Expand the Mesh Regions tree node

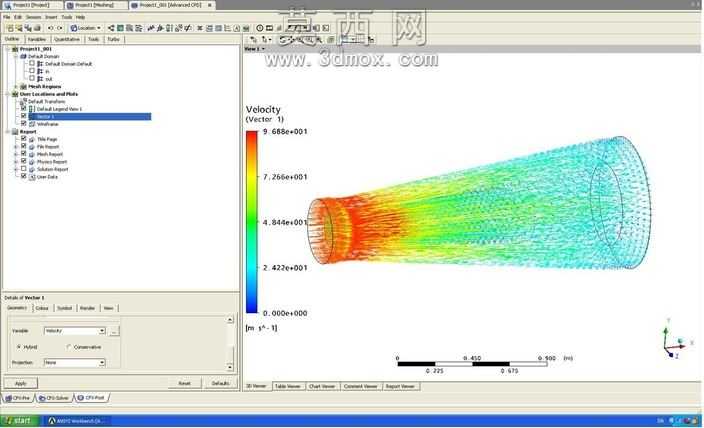[16, 86]
